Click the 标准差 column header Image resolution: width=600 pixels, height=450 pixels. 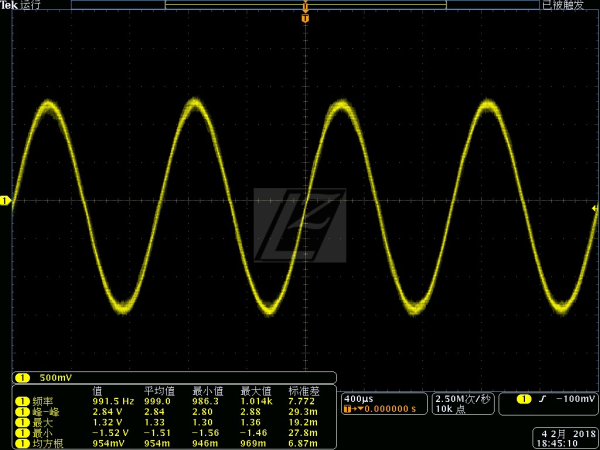point(304,391)
